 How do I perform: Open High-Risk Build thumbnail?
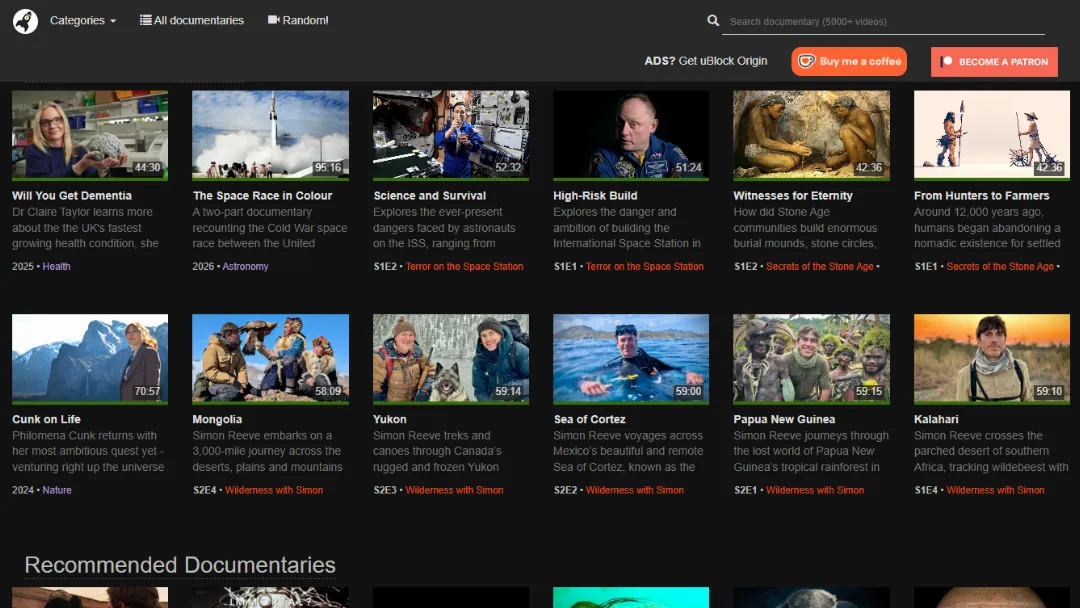pos(631,135)
